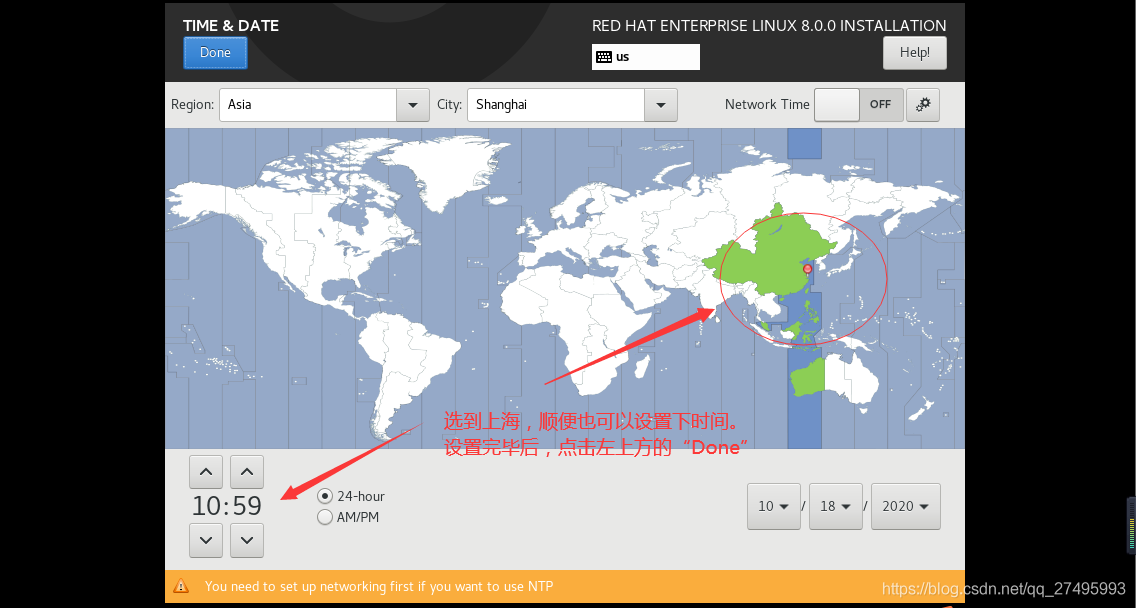
Task: Click the Network Time label
Action: 767,104
